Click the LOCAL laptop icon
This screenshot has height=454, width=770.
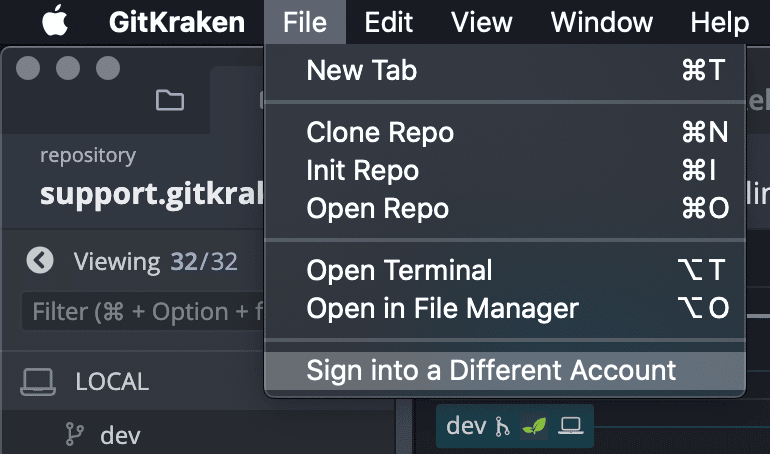(x=39, y=381)
